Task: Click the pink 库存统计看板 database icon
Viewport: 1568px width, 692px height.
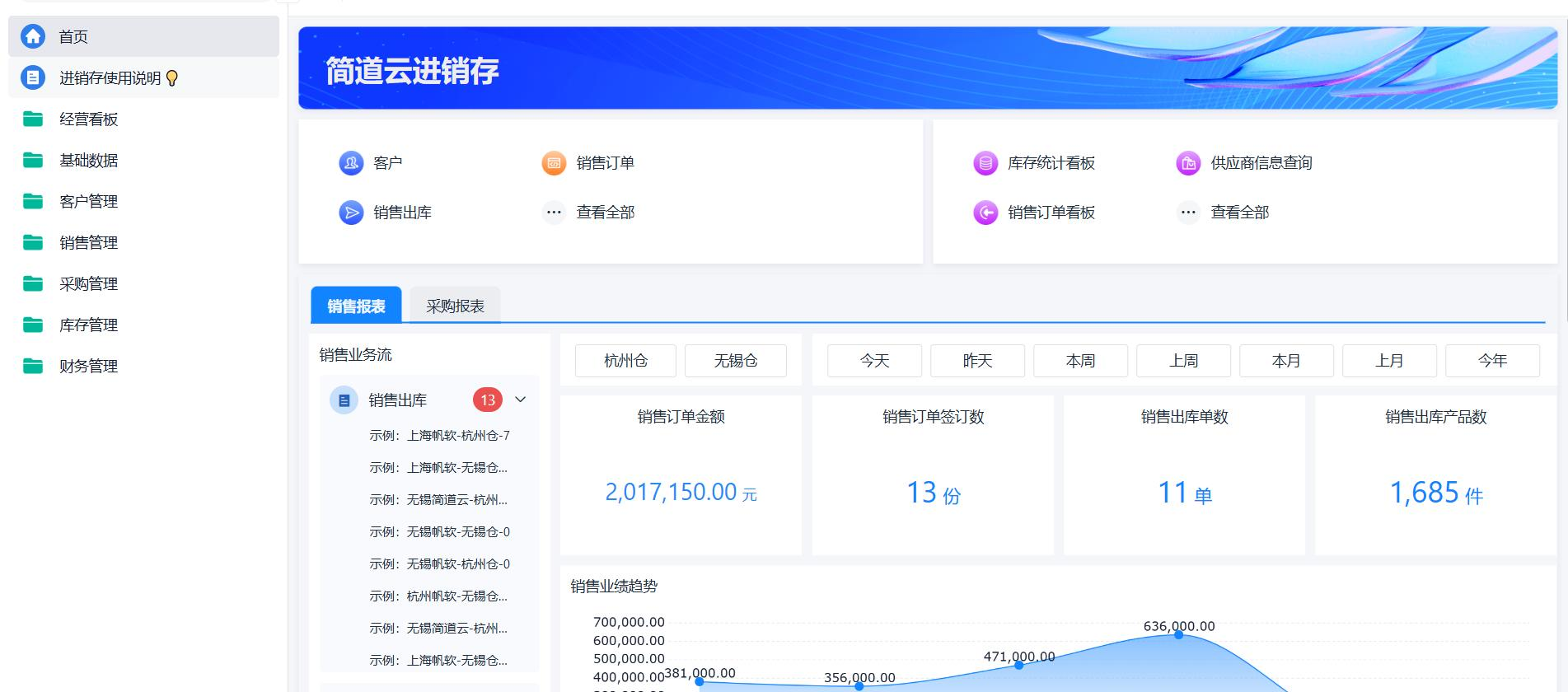Action: pos(985,163)
